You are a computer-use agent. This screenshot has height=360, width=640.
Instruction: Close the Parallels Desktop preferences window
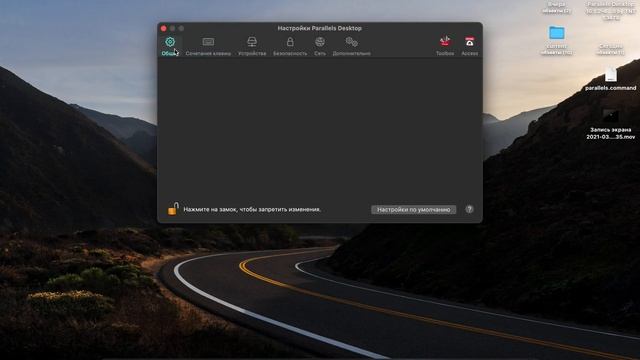click(164, 28)
